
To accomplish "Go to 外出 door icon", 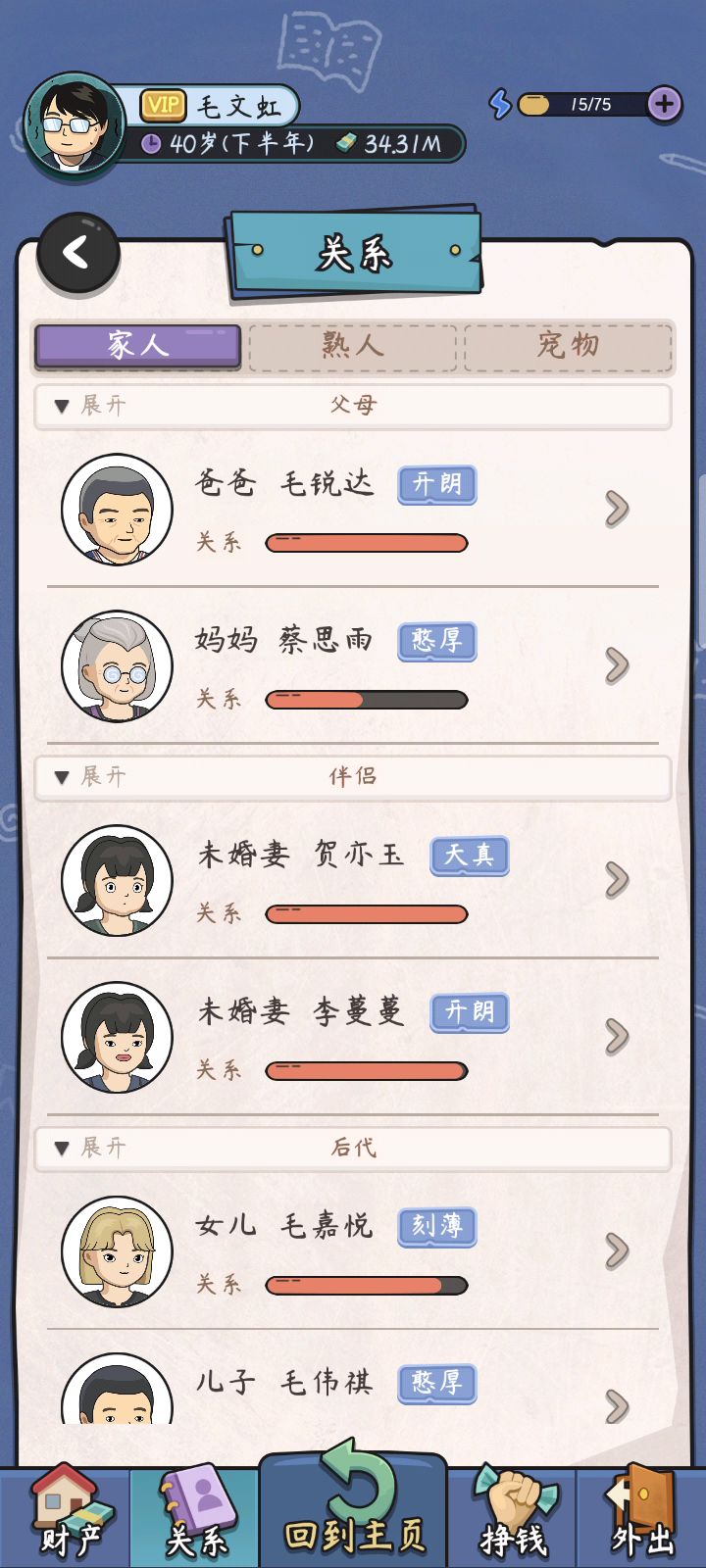I will click(642, 1514).
